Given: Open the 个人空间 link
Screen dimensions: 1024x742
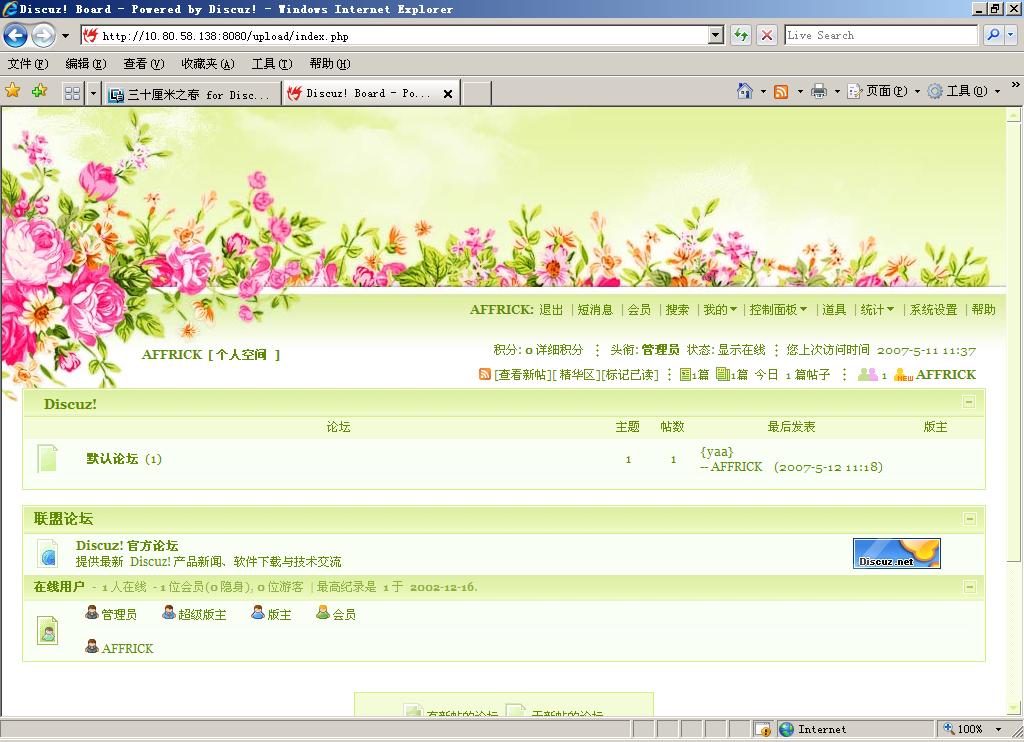Looking at the screenshot, I should (x=242, y=355).
